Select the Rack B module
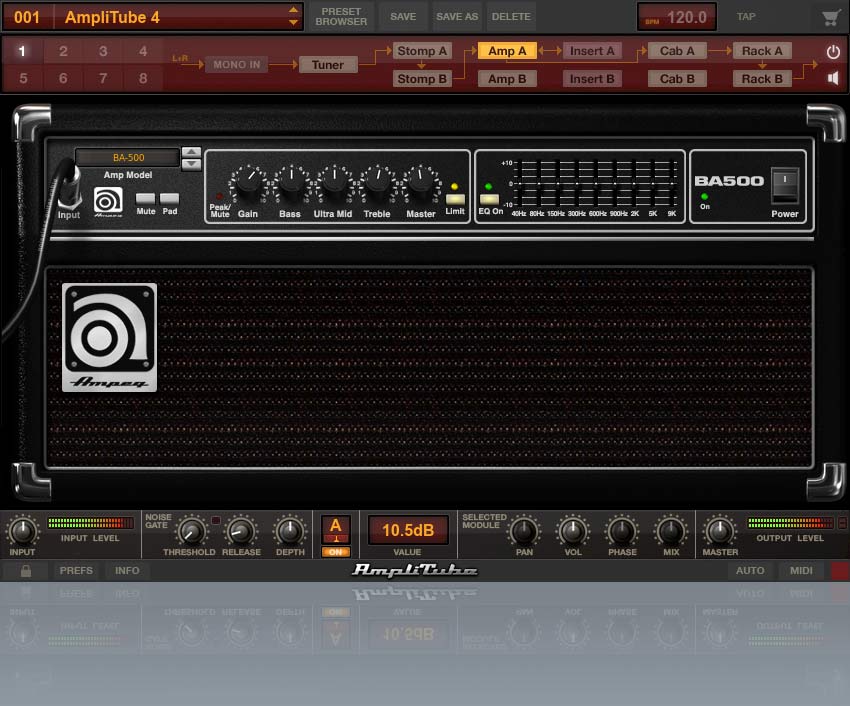Viewport: 850px width, 706px height. click(762, 79)
